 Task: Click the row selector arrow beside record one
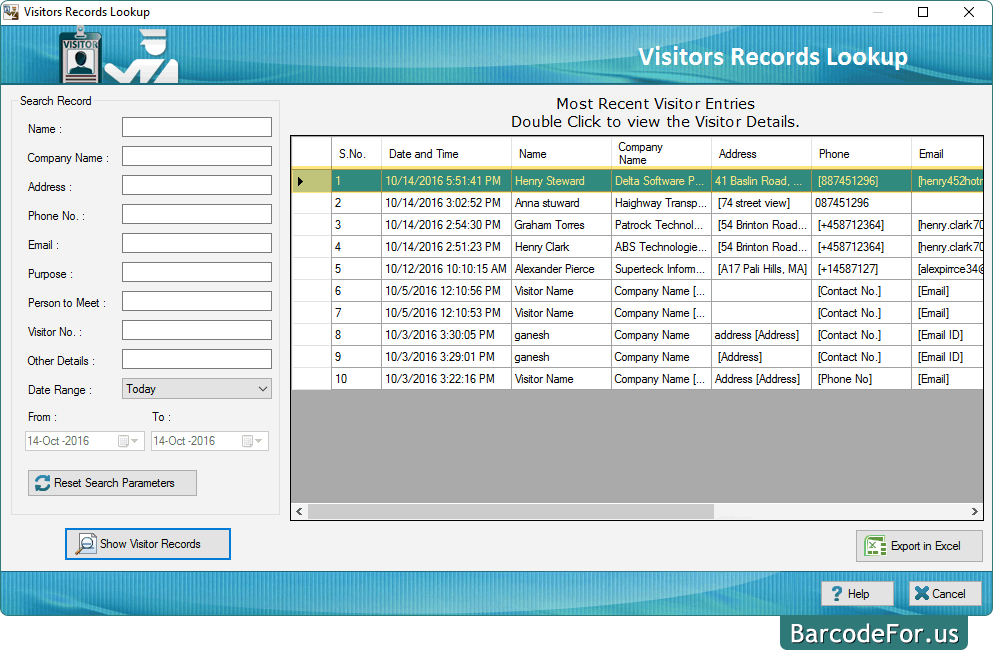[x=299, y=181]
